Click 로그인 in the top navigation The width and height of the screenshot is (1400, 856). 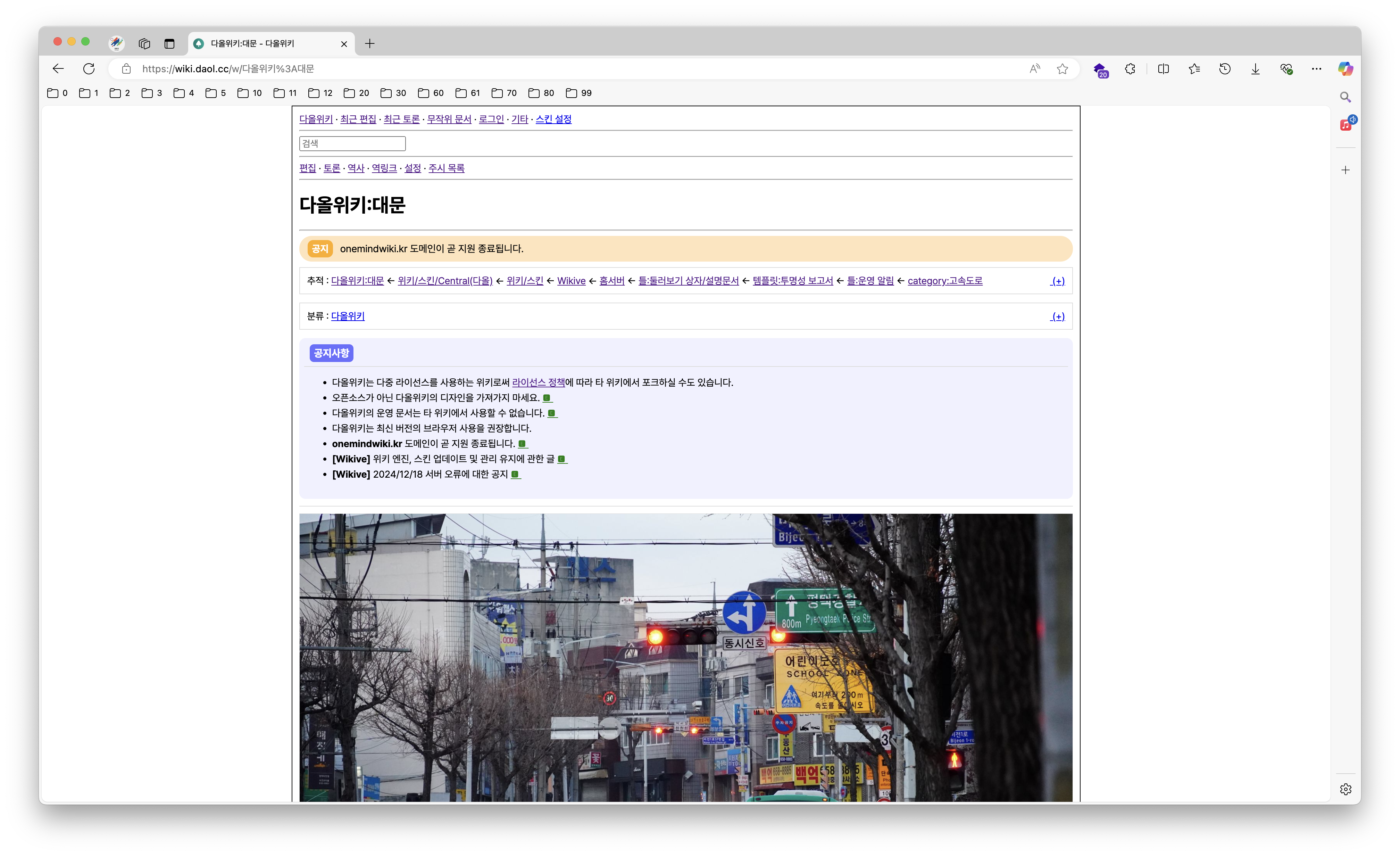[x=491, y=120]
